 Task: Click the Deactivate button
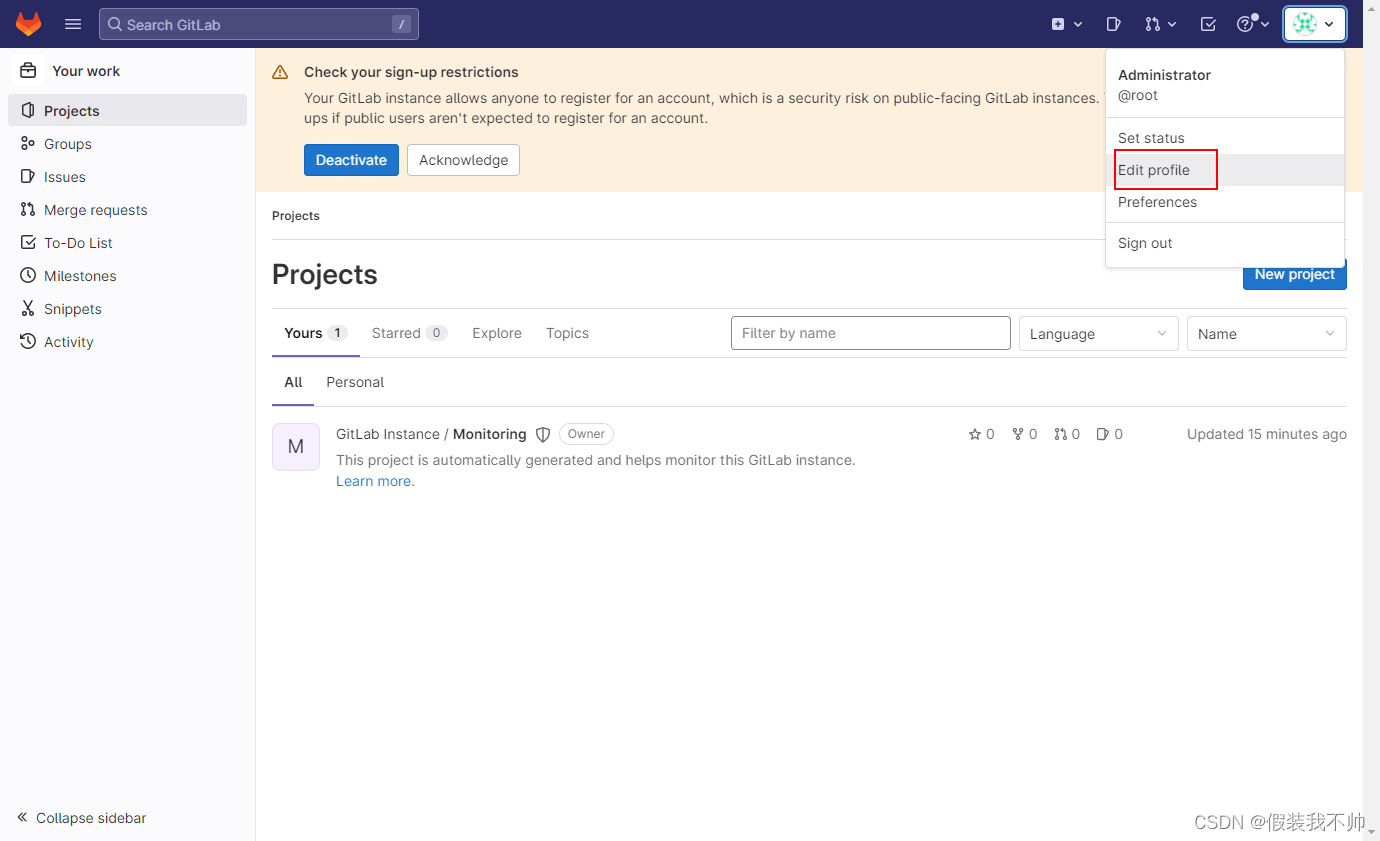351,160
